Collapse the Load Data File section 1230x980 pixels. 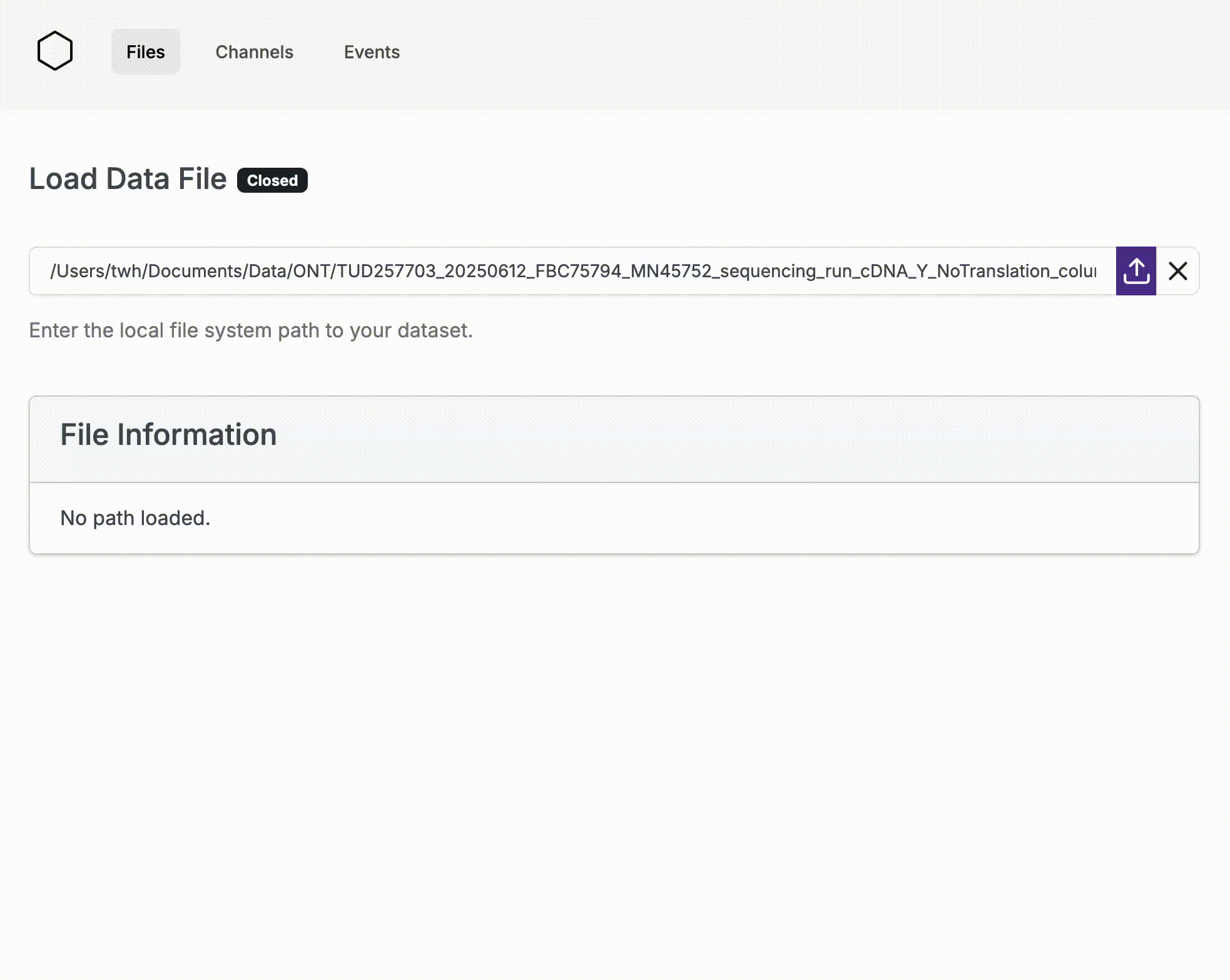(128, 178)
